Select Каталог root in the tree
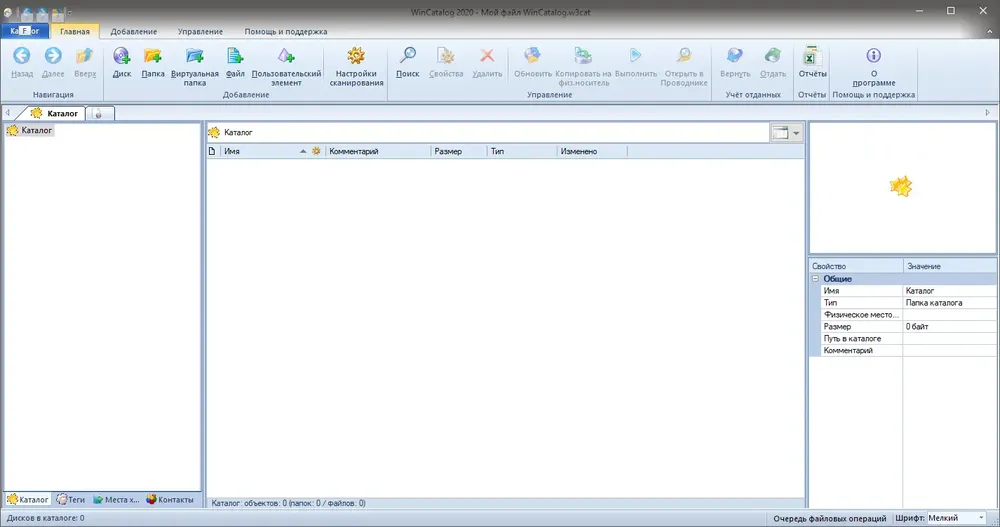Screen dimensions: 1000x527 pyautogui.click(x=30, y=130)
